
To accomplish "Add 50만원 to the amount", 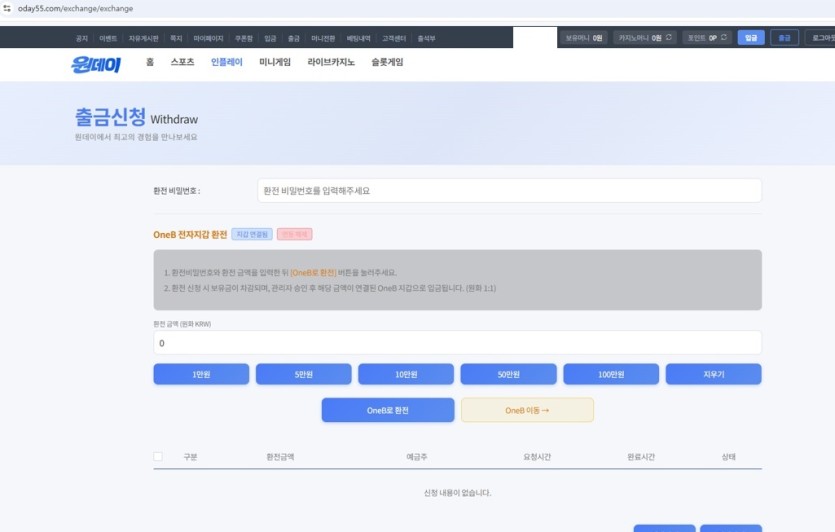I will click(x=509, y=374).
